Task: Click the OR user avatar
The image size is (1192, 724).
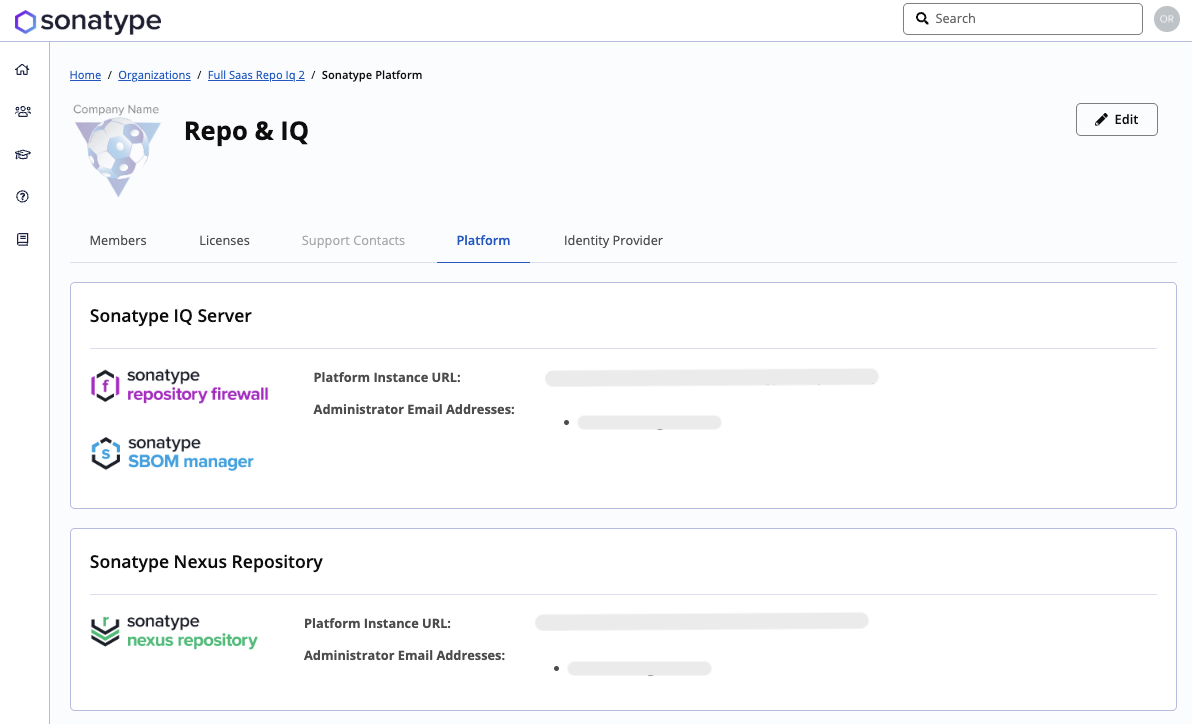Action: [1166, 19]
